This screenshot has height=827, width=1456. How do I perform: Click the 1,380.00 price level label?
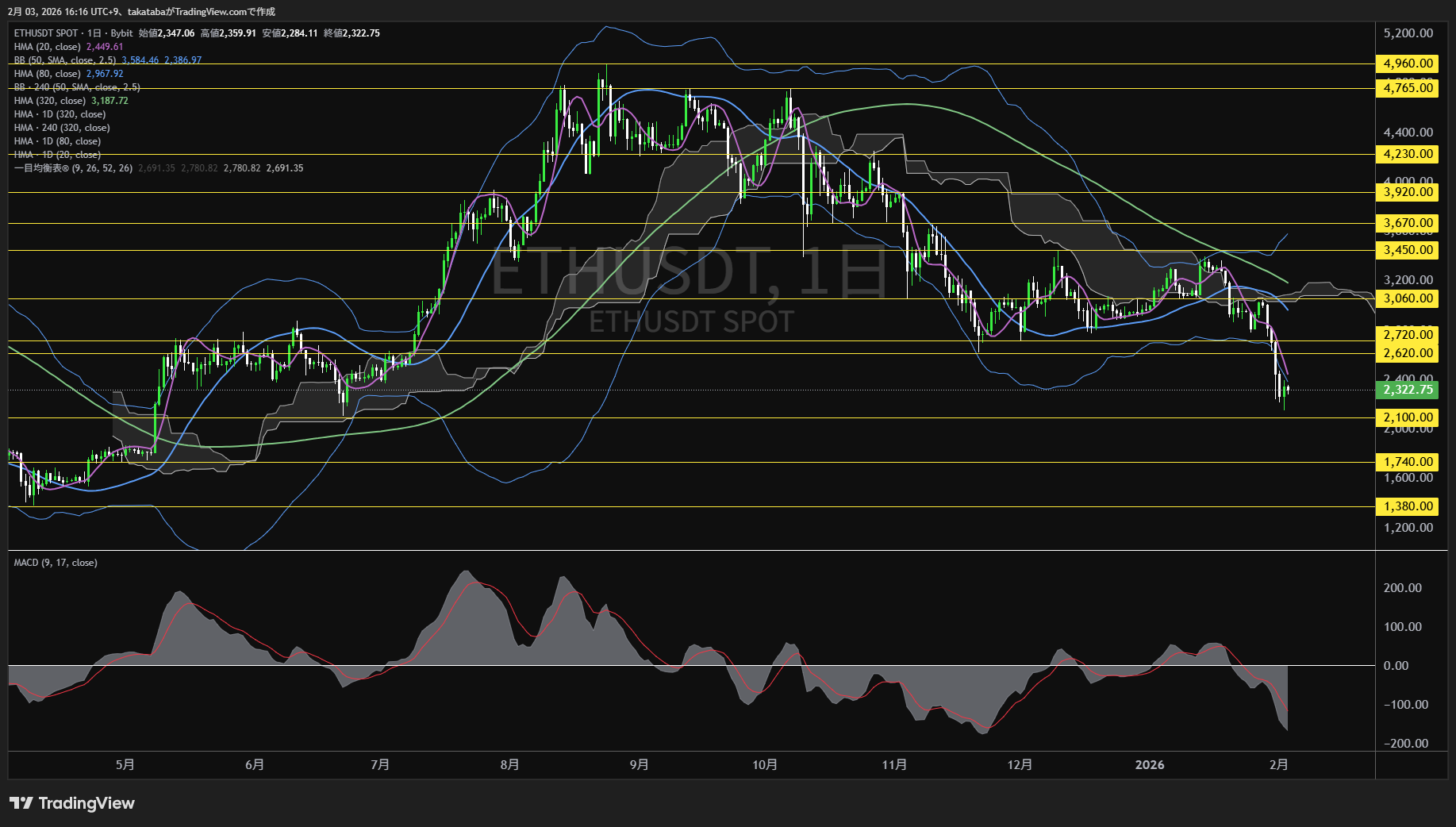[1408, 506]
